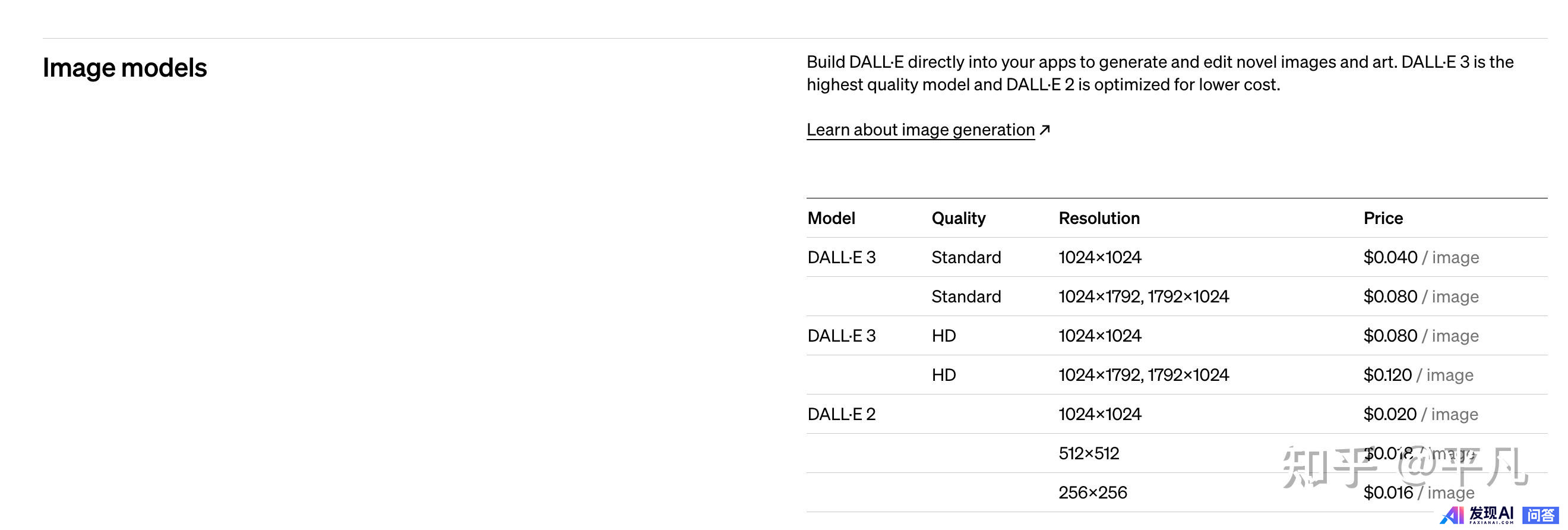This screenshot has width=1568, height=530.
Task: Select the "Resolution" column header
Action: 1099,218
